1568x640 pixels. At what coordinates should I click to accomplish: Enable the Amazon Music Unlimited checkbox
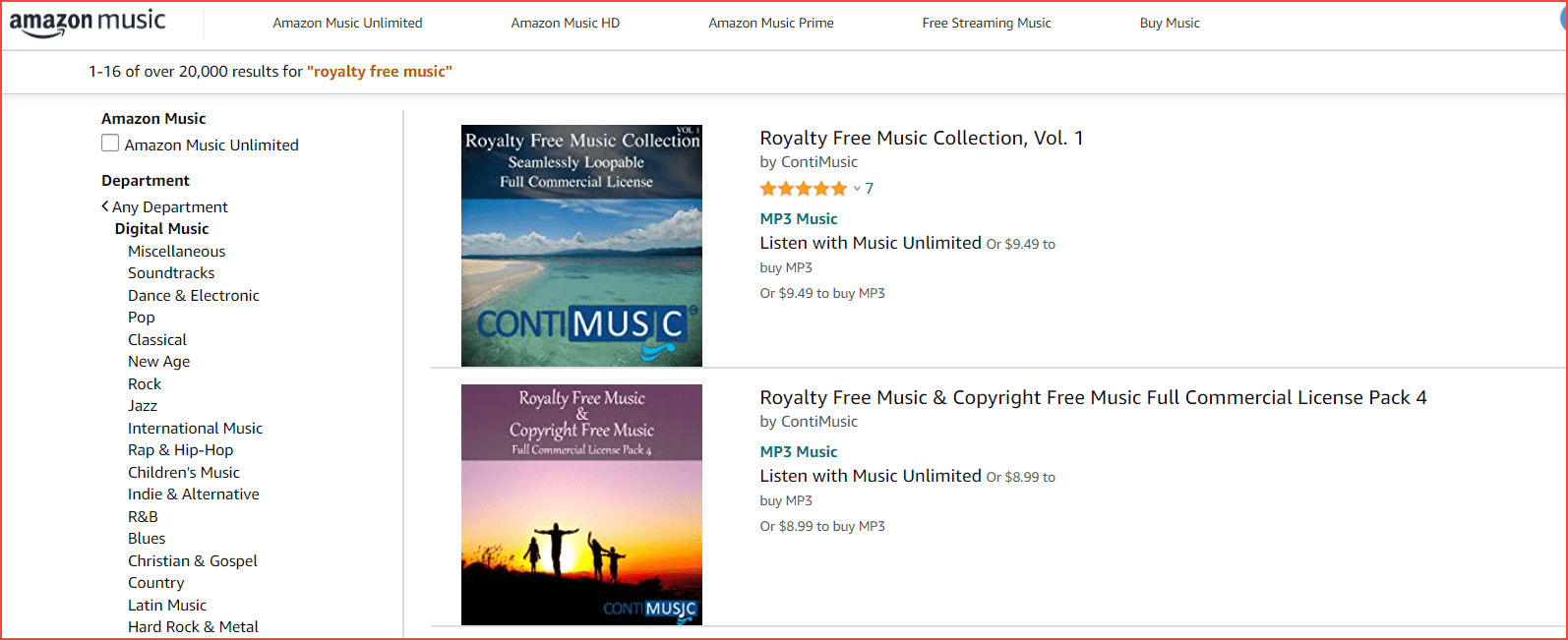point(110,144)
